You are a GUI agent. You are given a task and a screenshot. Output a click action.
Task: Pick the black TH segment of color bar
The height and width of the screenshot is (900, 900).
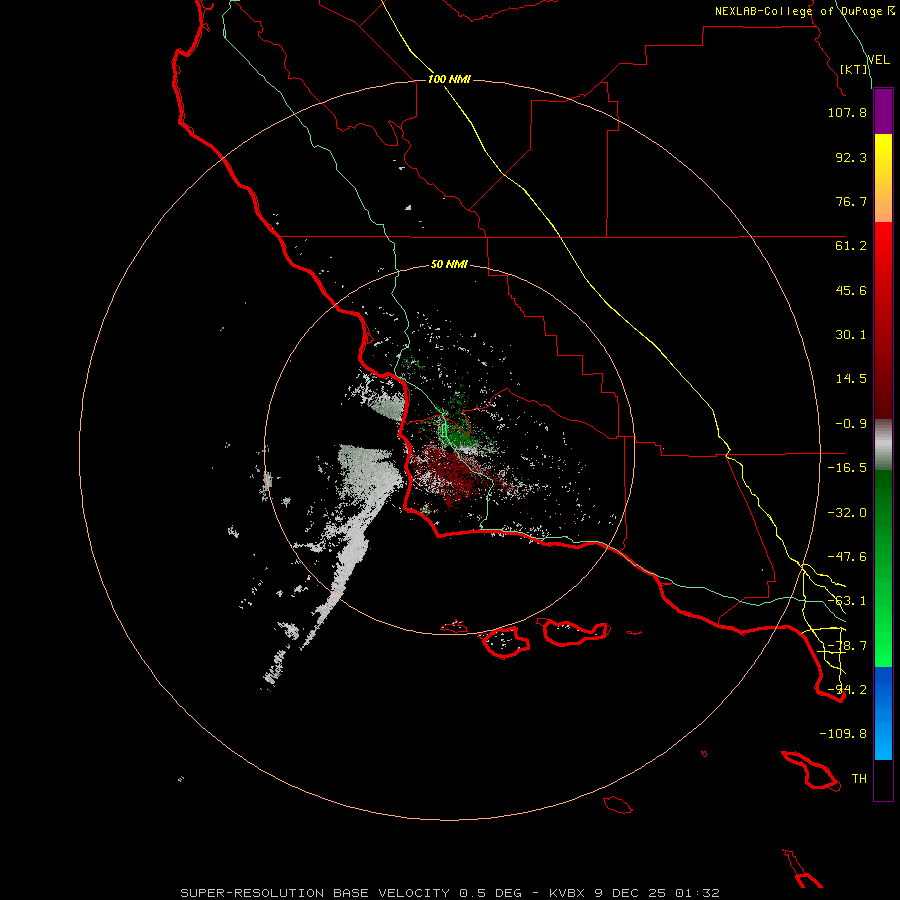pos(883,780)
